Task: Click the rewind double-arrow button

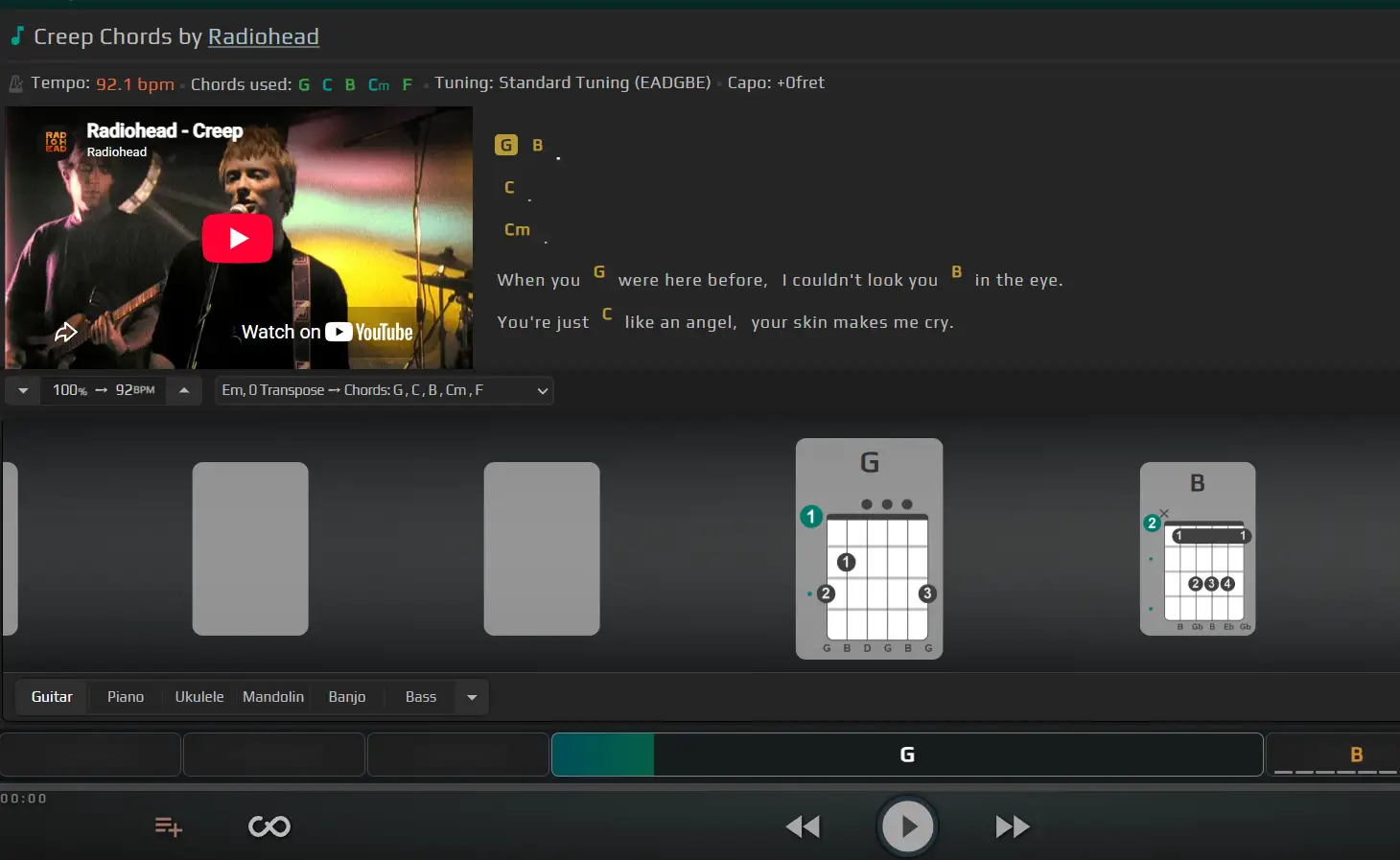Action: (803, 826)
